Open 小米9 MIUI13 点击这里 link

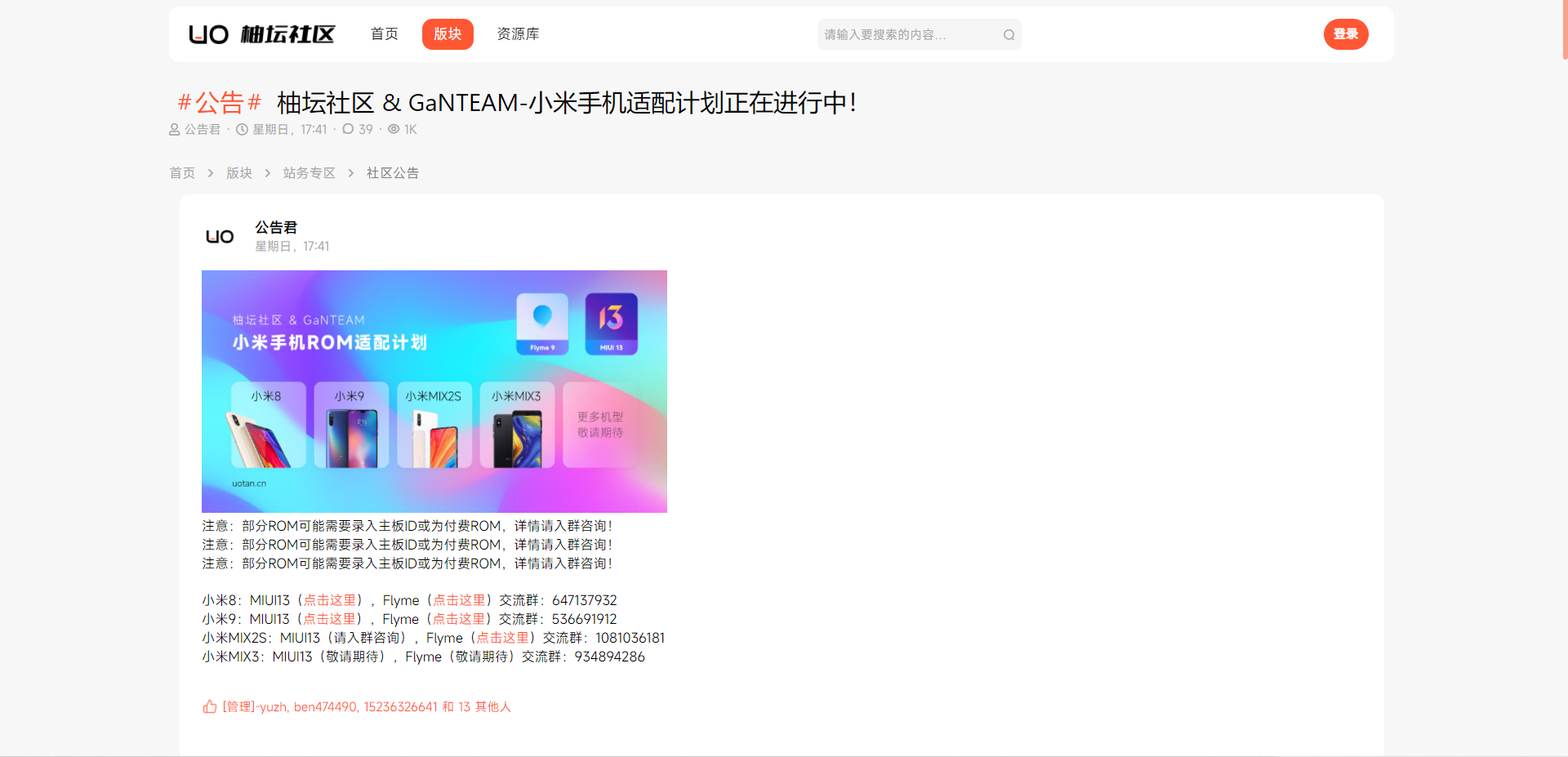pyautogui.click(x=330, y=619)
